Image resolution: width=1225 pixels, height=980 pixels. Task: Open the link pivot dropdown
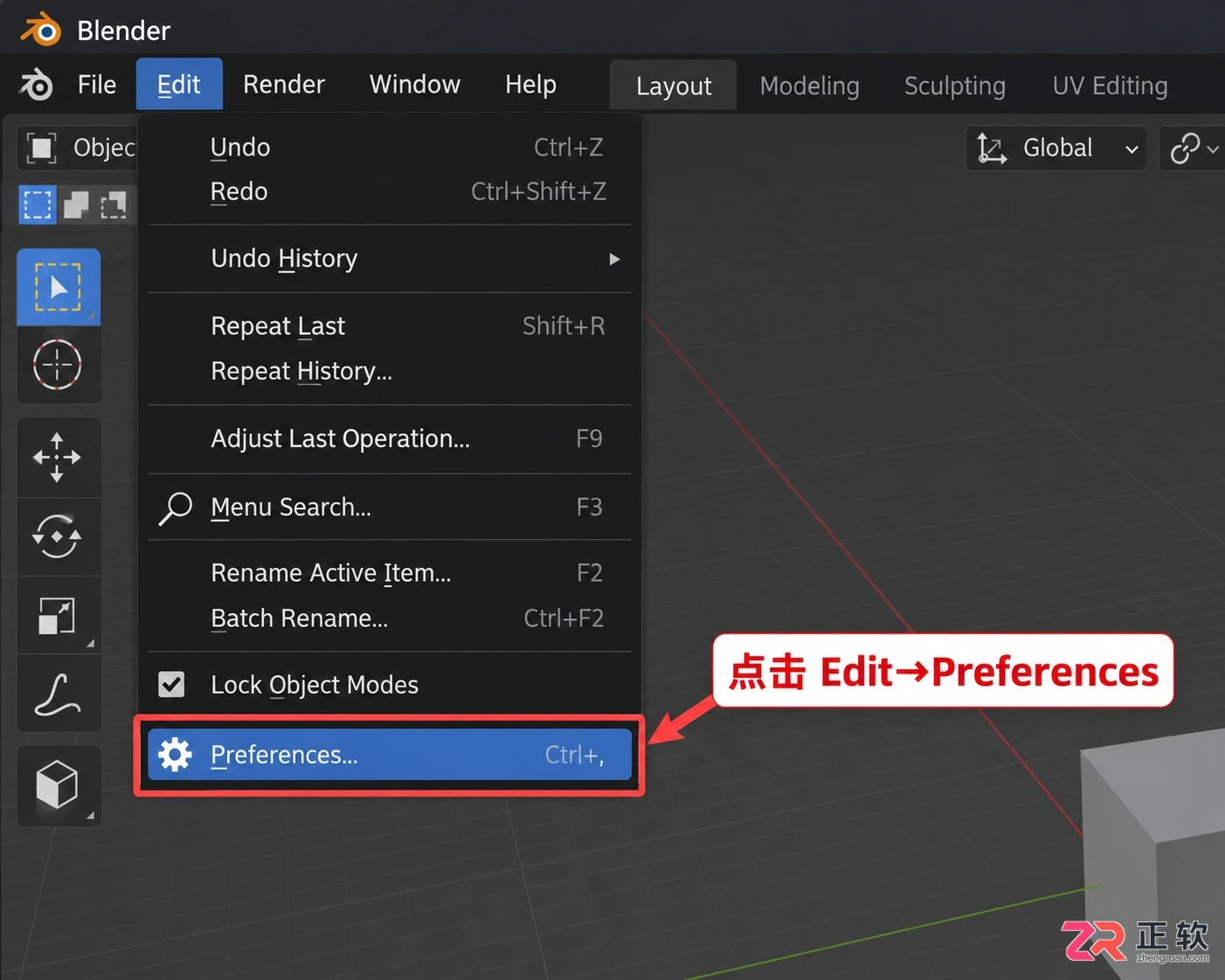coord(1193,148)
